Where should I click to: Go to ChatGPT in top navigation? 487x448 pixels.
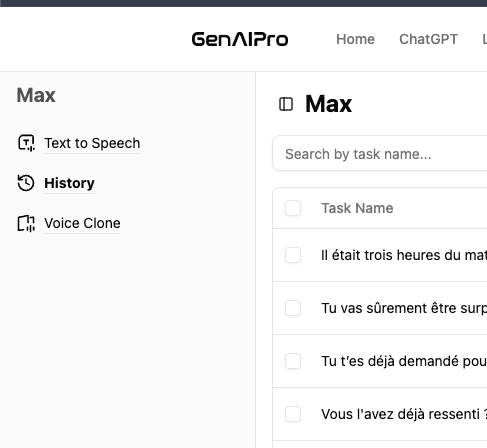(428, 39)
